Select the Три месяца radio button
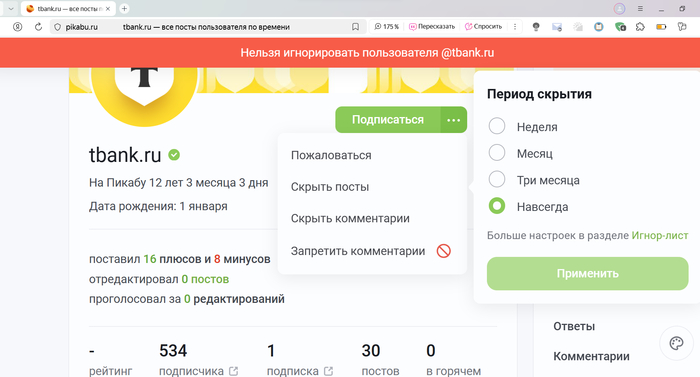 click(497, 180)
